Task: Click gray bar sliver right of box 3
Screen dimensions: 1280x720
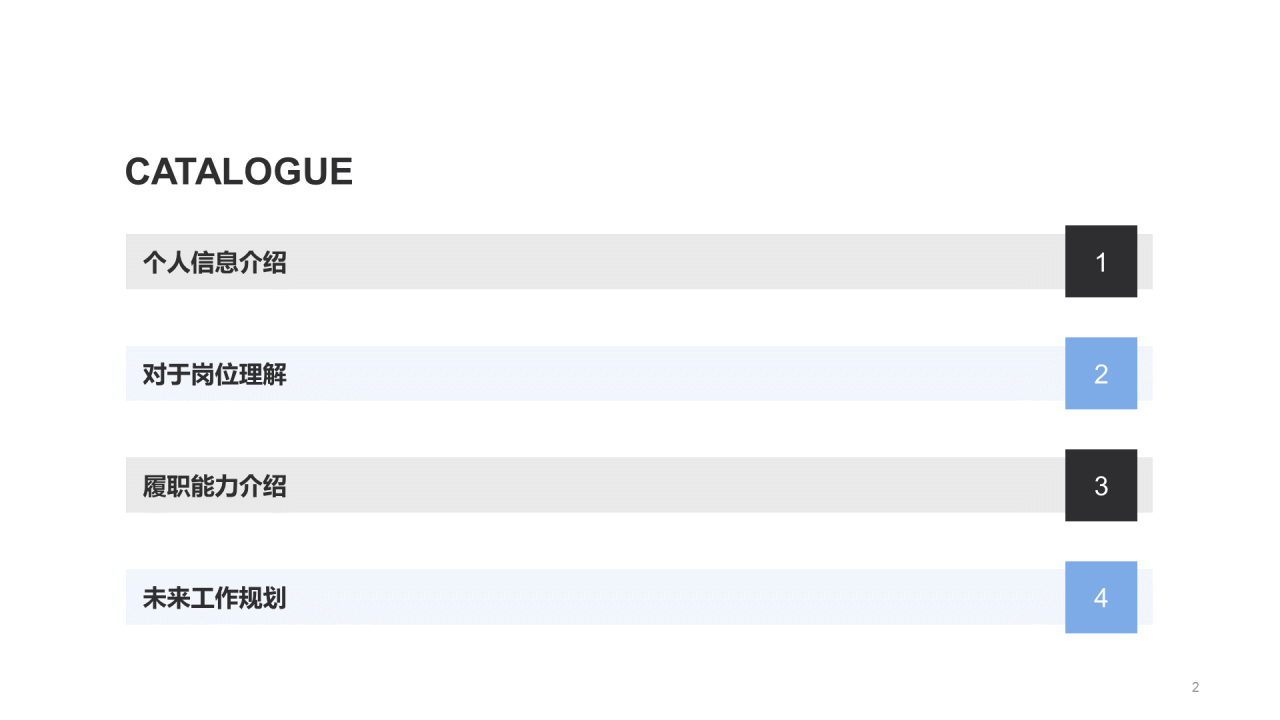Action: 1145,485
